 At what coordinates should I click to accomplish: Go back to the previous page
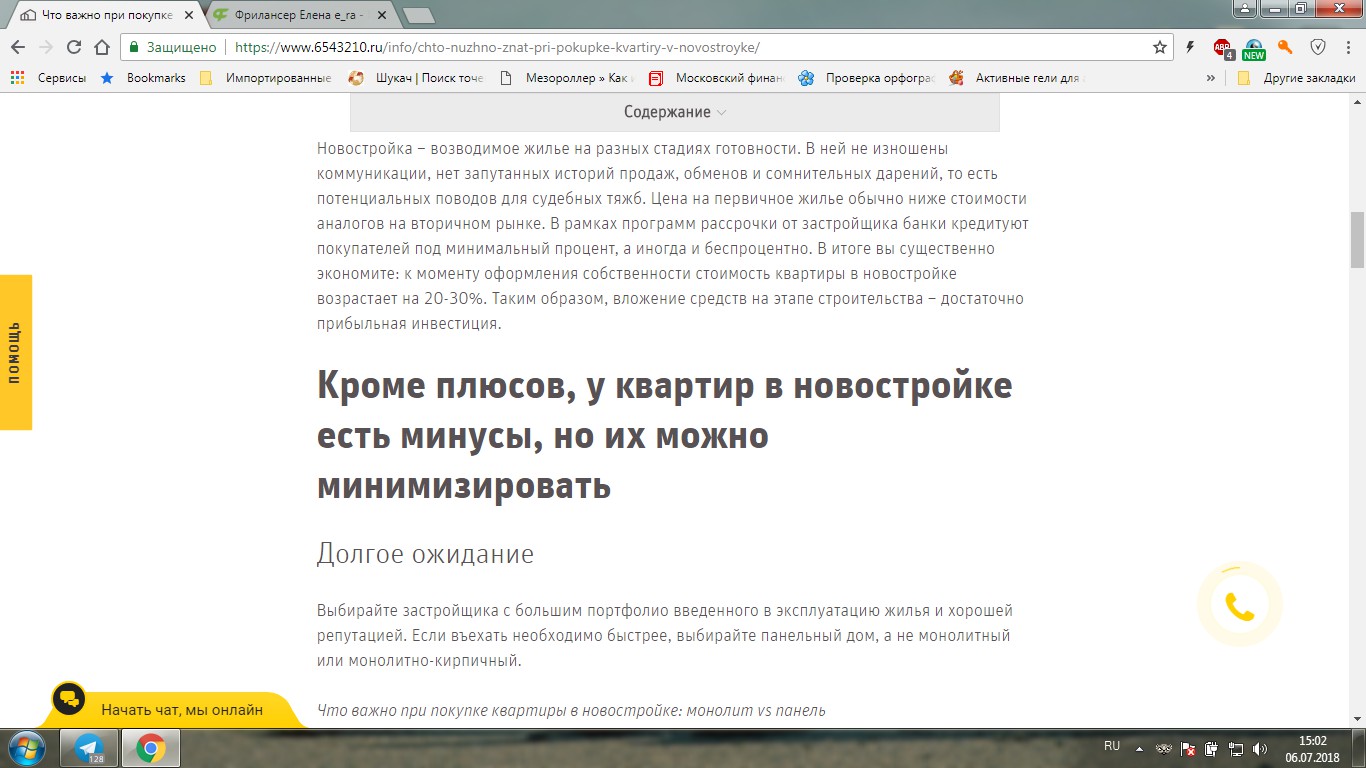point(18,47)
